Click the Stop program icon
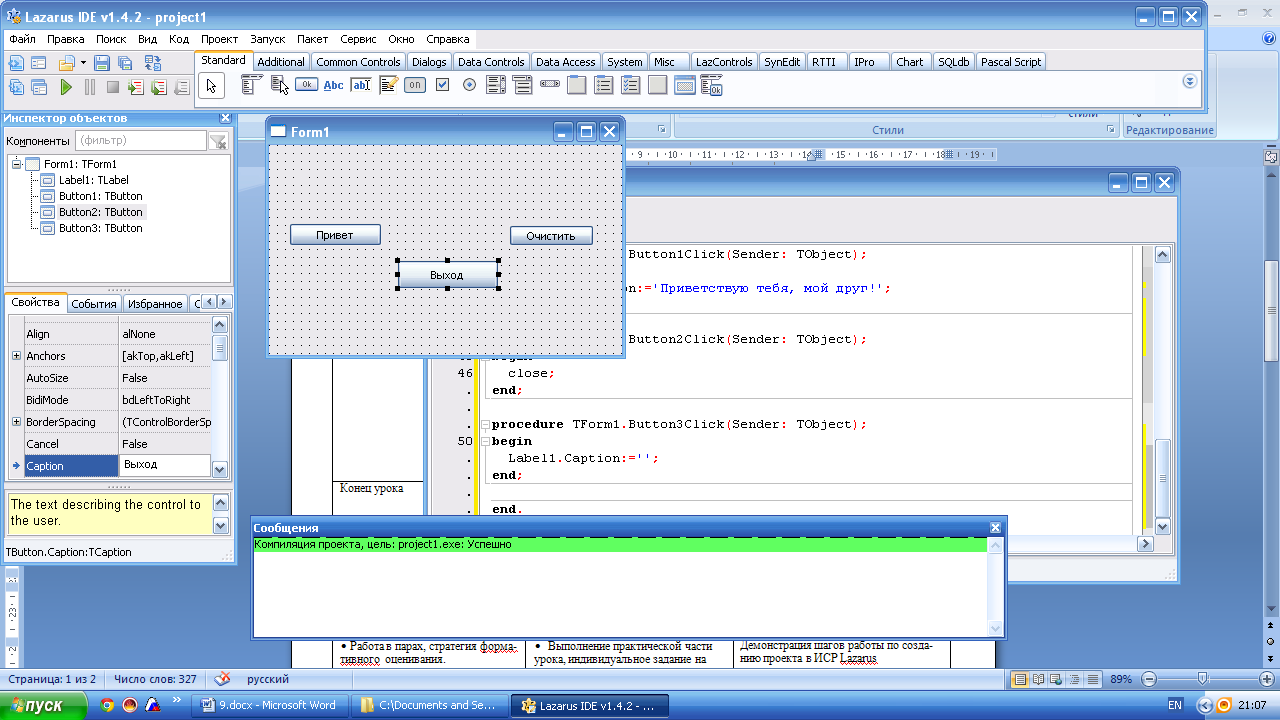Image resolution: width=1280 pixels, height=720 pixels. 113,87
